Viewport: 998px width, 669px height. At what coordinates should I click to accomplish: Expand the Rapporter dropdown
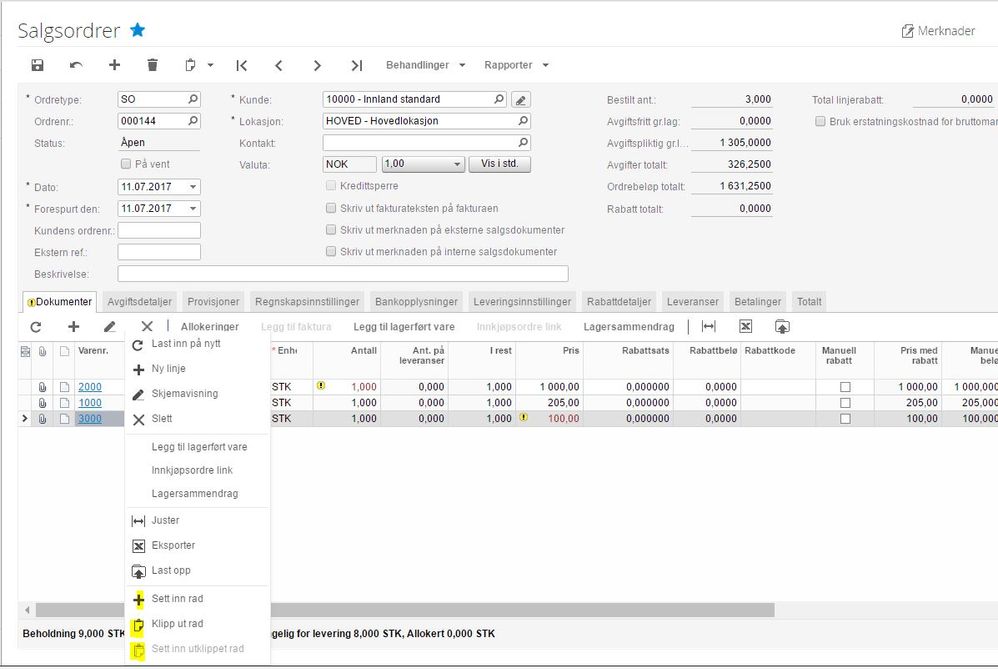(x=516, y=65)
